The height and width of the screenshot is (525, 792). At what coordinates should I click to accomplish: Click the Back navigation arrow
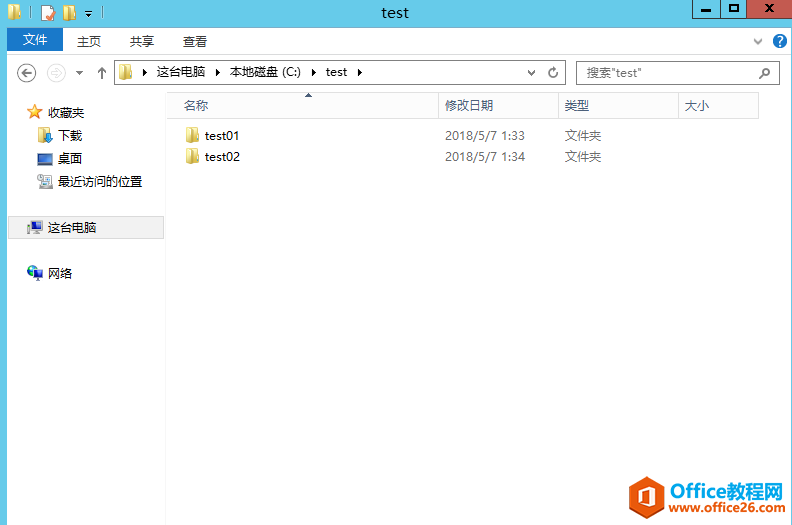coord(26,73)
